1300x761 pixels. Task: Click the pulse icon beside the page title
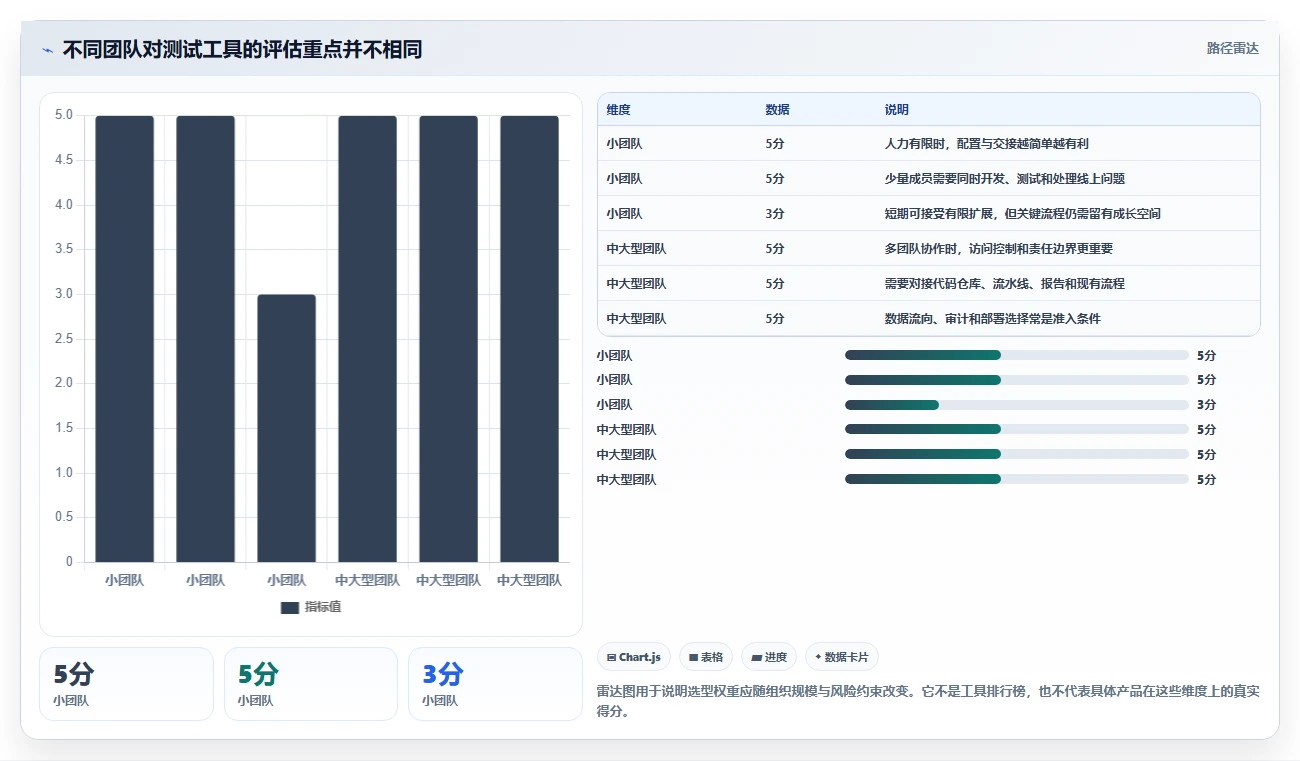pyautogui.click(x=47, y=49)
